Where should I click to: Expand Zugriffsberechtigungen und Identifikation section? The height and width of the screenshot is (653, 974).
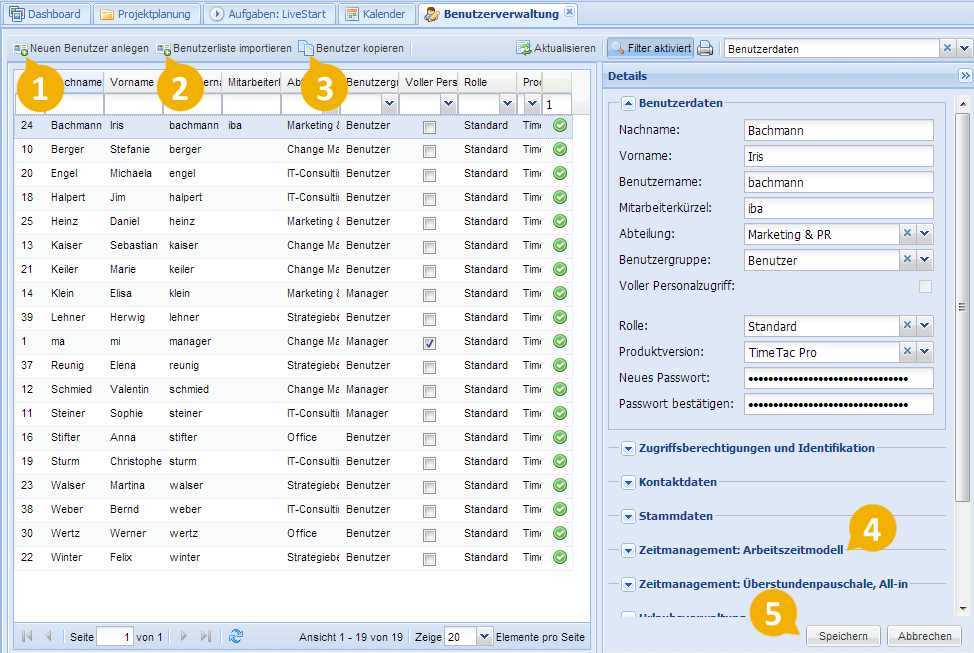pos(628,449)
